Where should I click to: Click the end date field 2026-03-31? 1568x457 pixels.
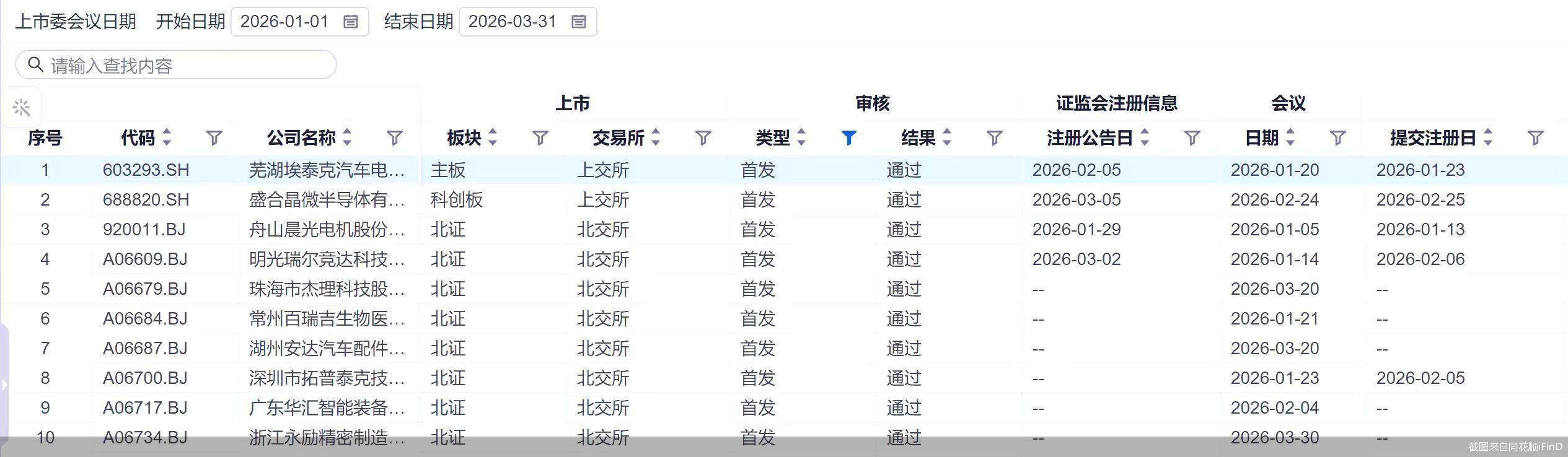coord(513,22)
